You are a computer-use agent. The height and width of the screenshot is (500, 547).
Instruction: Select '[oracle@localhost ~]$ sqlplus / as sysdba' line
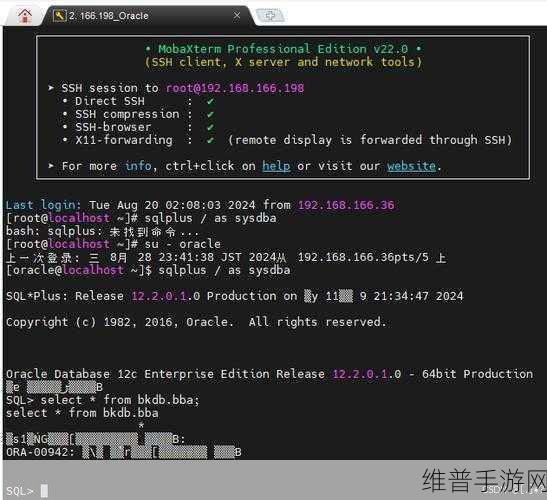[x=148, y=270]
